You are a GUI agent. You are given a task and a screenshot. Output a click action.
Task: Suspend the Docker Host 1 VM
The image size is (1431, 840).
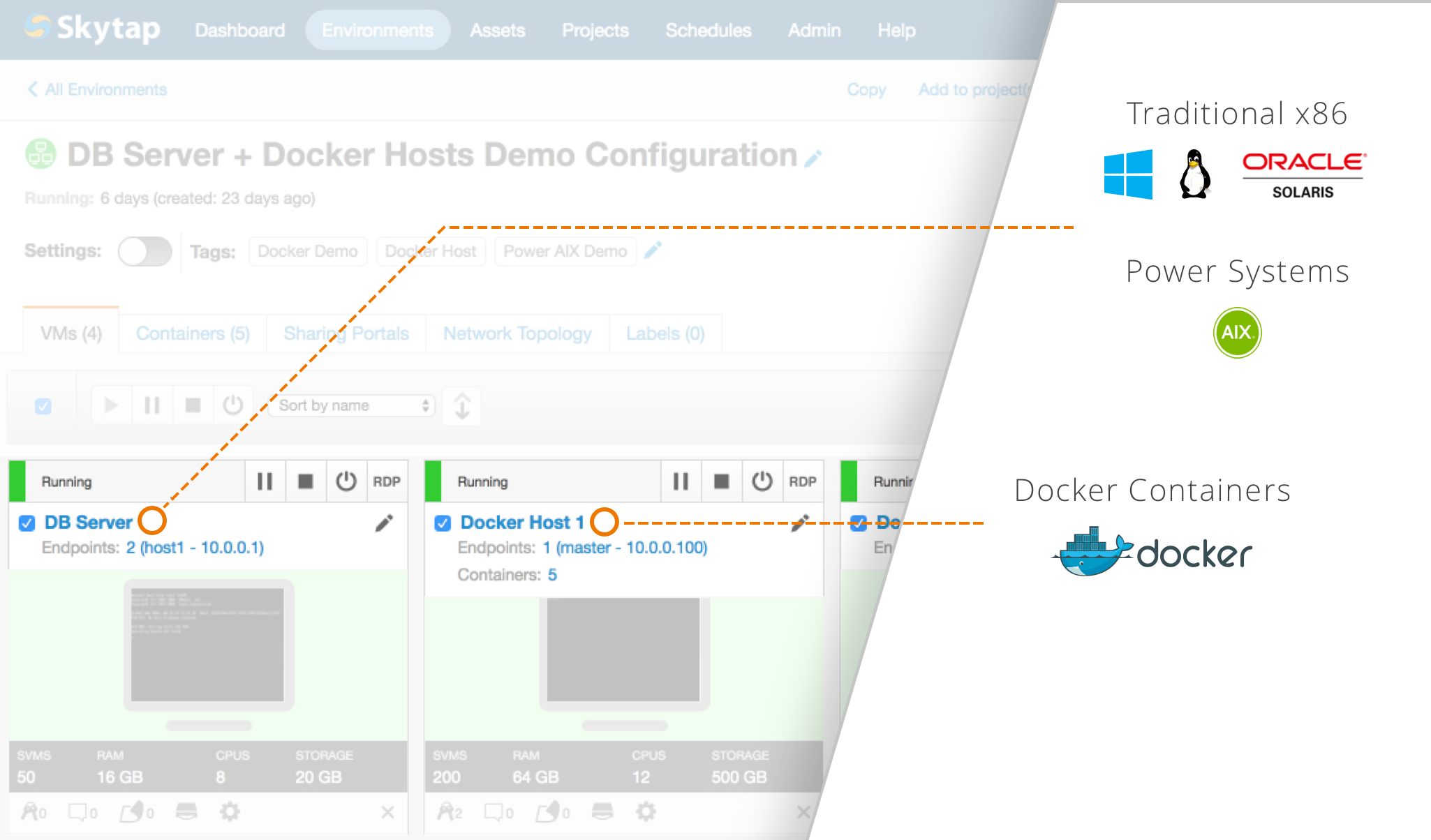point(681,481)
